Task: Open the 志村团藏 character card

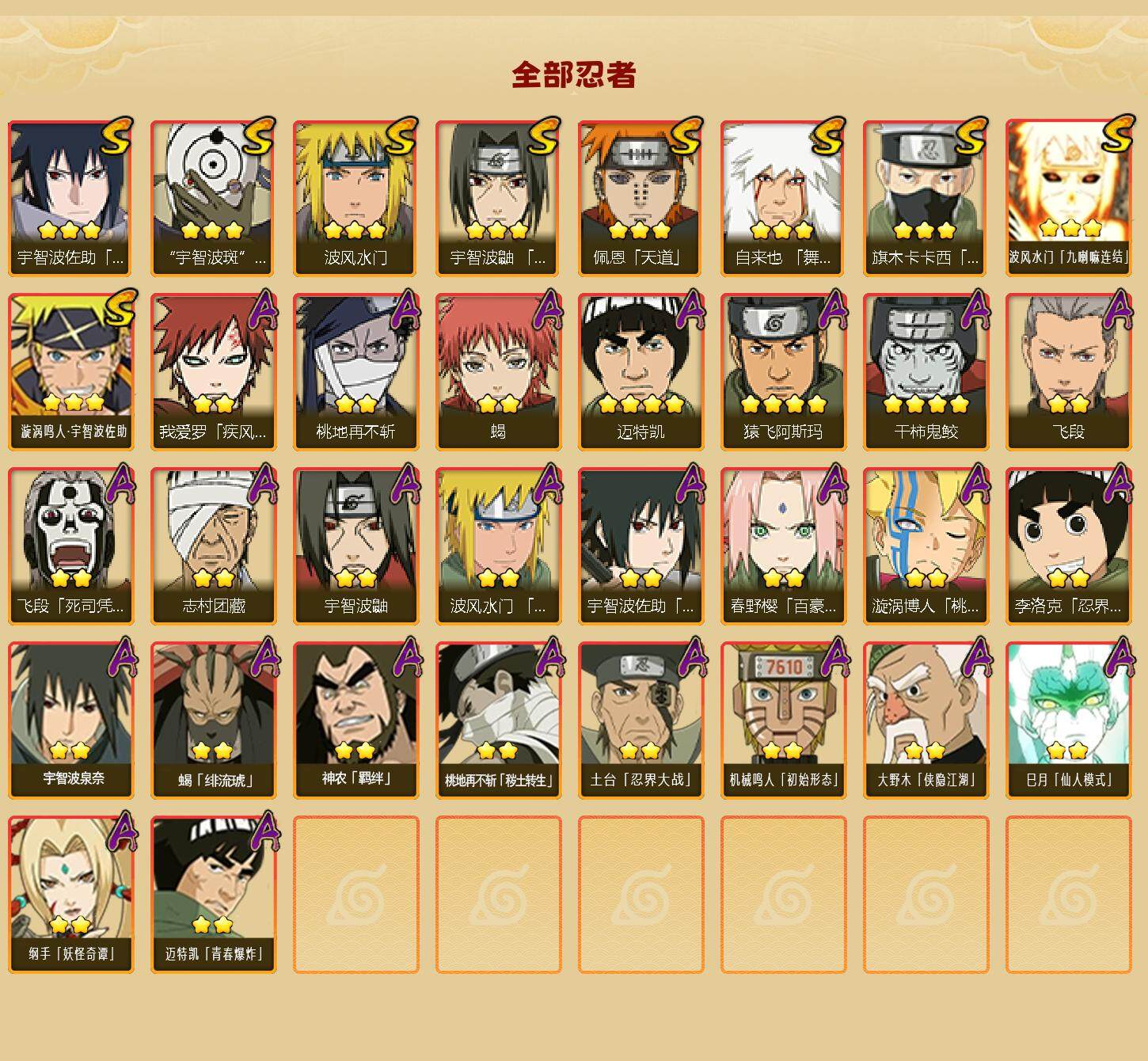Action: point(213,546)
